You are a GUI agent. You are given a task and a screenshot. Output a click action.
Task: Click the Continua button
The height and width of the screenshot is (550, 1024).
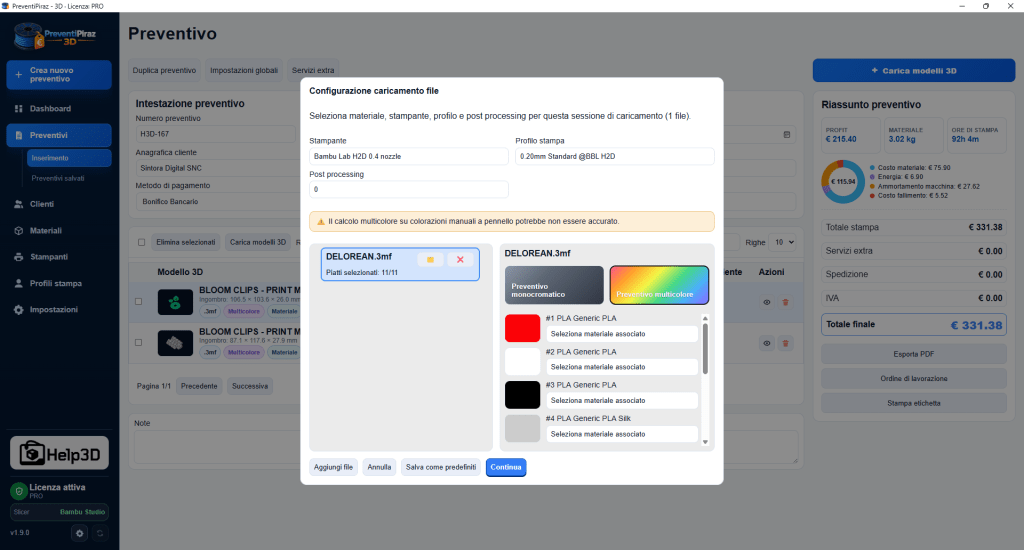pyautogui.click(x=506, y=467)
